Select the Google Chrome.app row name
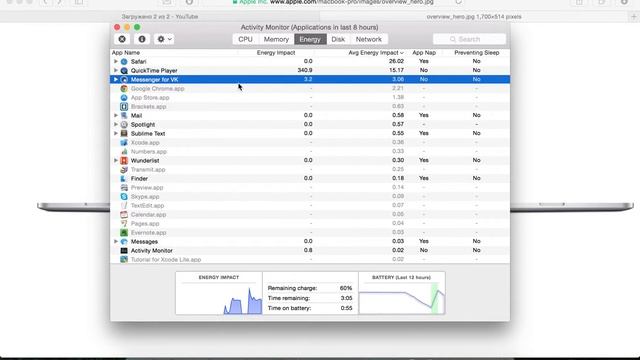The image size is (640, 360). pyautogui.click(x=158, y=89)
